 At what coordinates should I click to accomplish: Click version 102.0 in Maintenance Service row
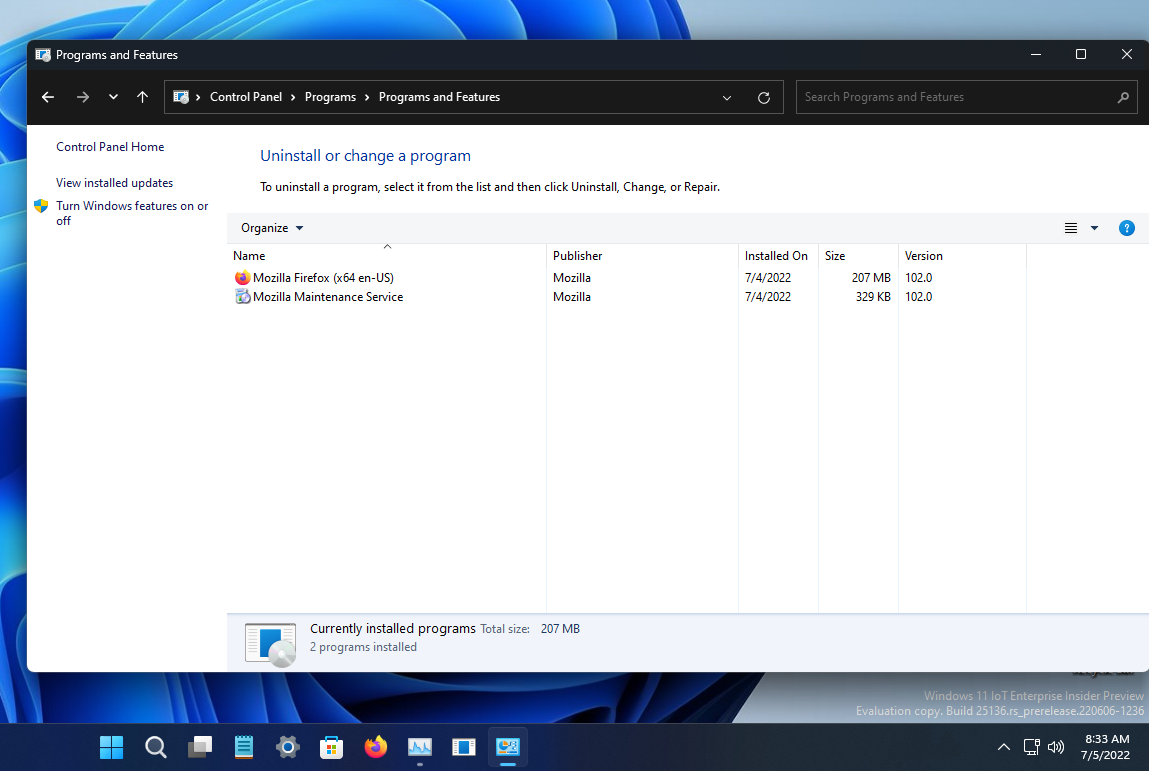tap(918, 297)
